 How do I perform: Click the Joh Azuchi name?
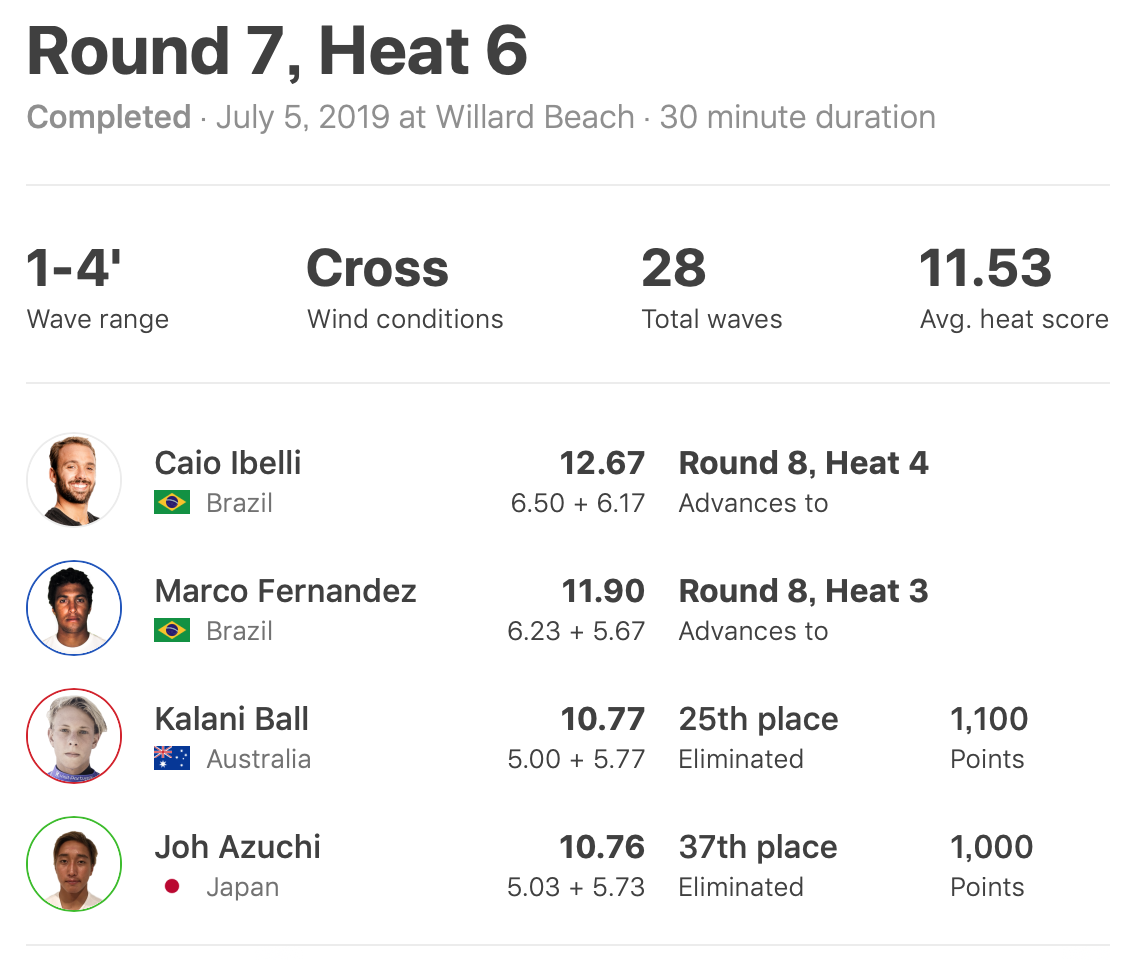[238, 847]
